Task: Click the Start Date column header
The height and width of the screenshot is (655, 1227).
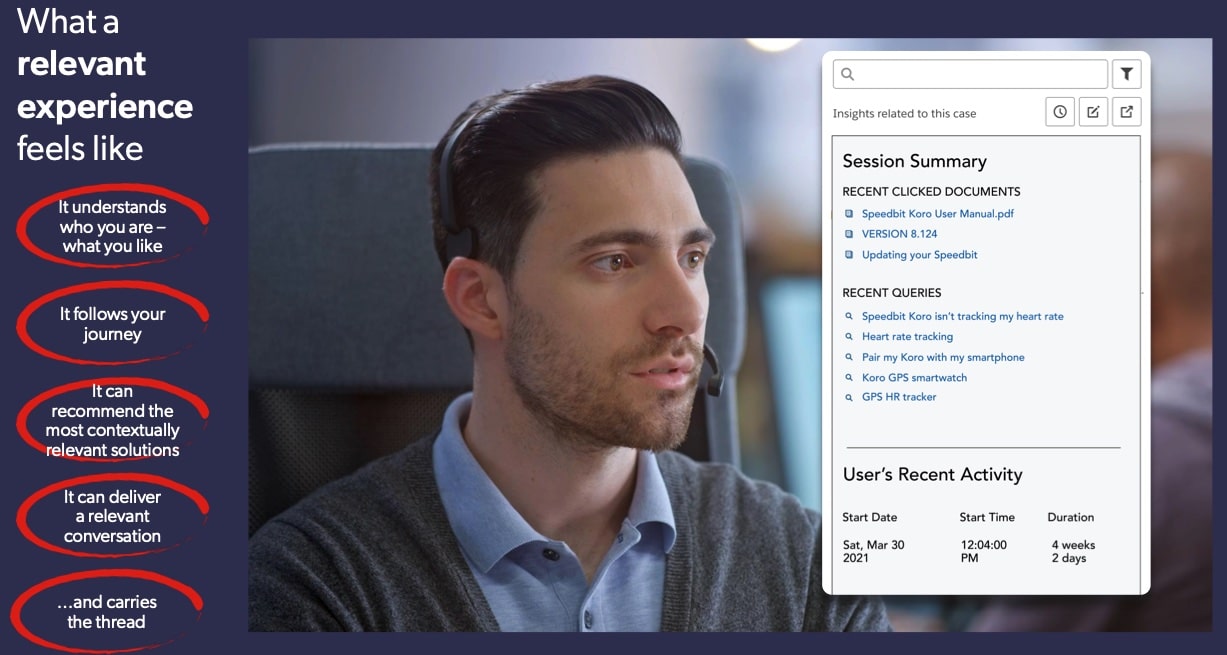Action: tap(870, 517)
